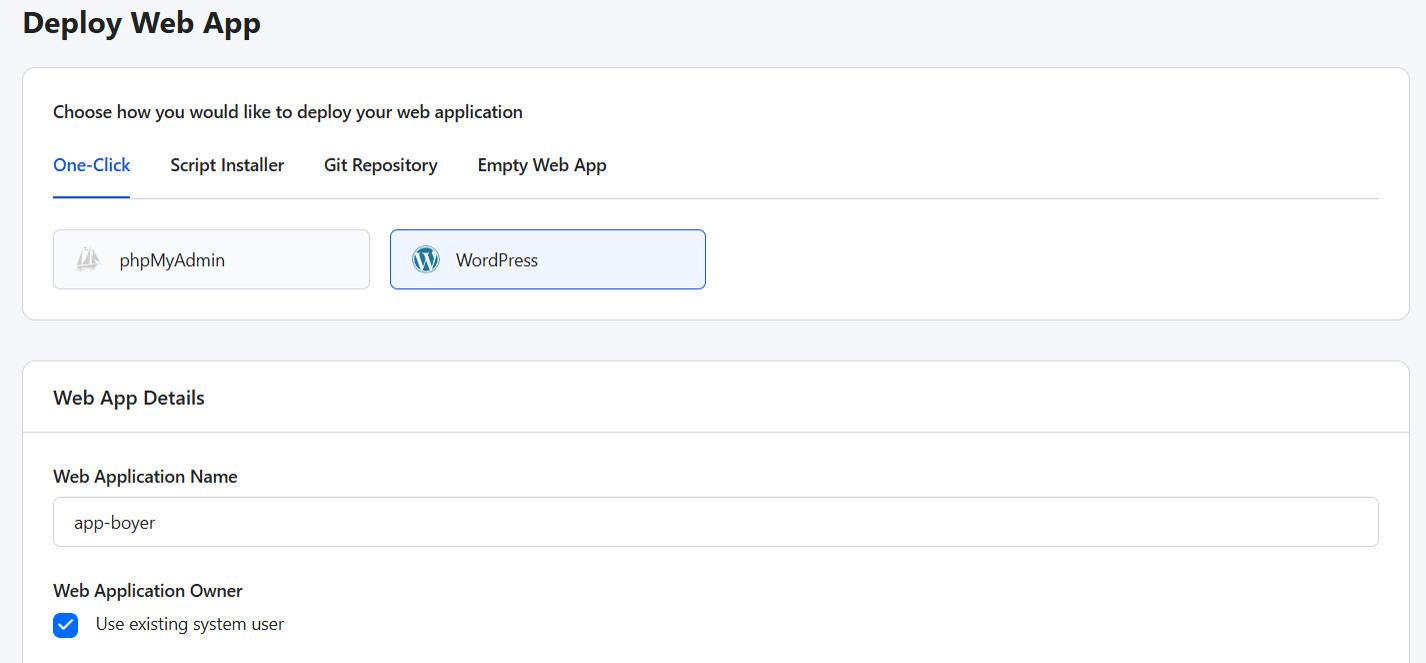The image size is (1426, 663).
Task: Click the phpMyAdmin sailboat icon
Action: (x=88, y=260)
